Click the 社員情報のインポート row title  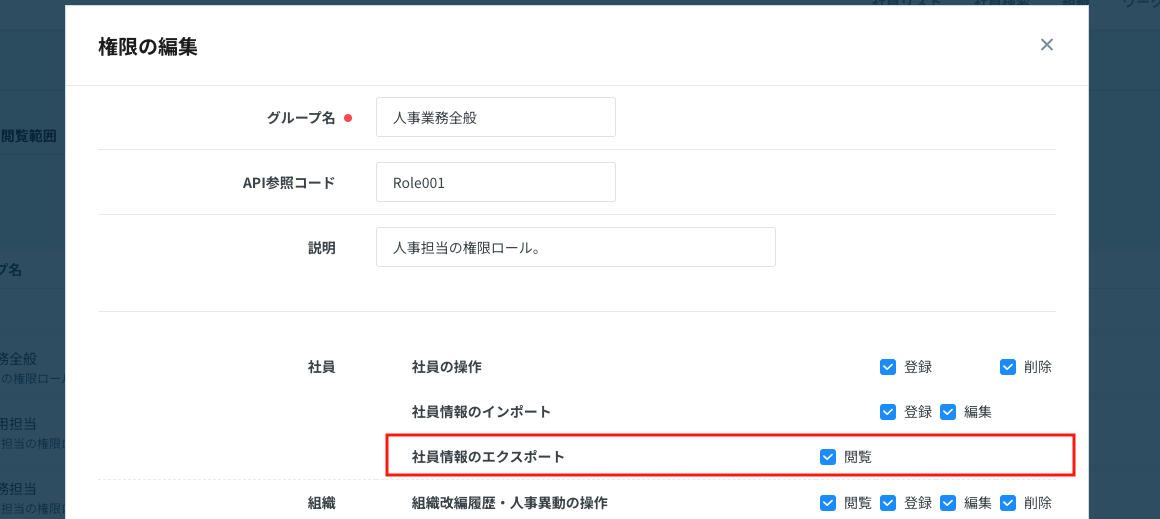481,412
